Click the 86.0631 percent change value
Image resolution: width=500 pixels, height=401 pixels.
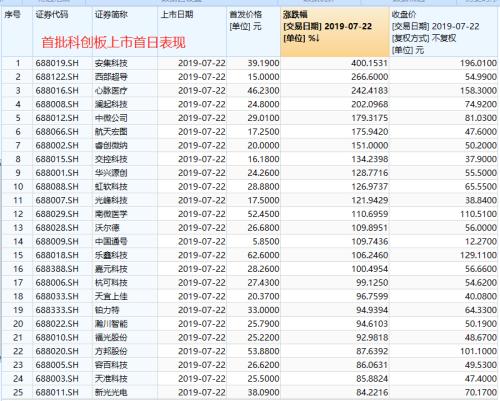372,365
